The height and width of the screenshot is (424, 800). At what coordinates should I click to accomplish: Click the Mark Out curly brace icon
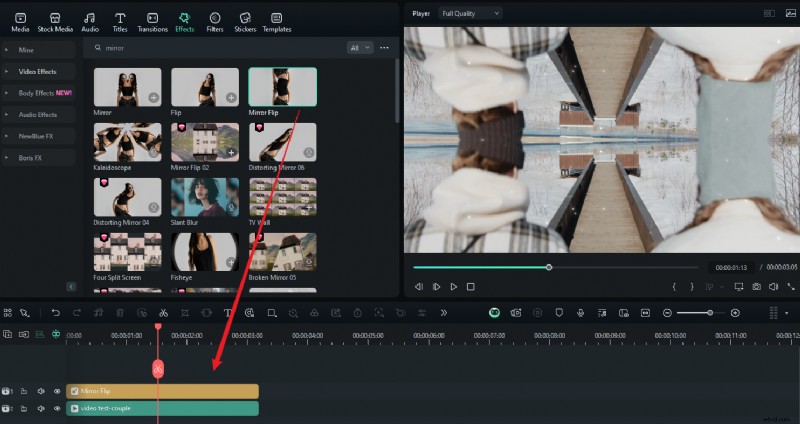pyautogui.click(x=692, y=287)
